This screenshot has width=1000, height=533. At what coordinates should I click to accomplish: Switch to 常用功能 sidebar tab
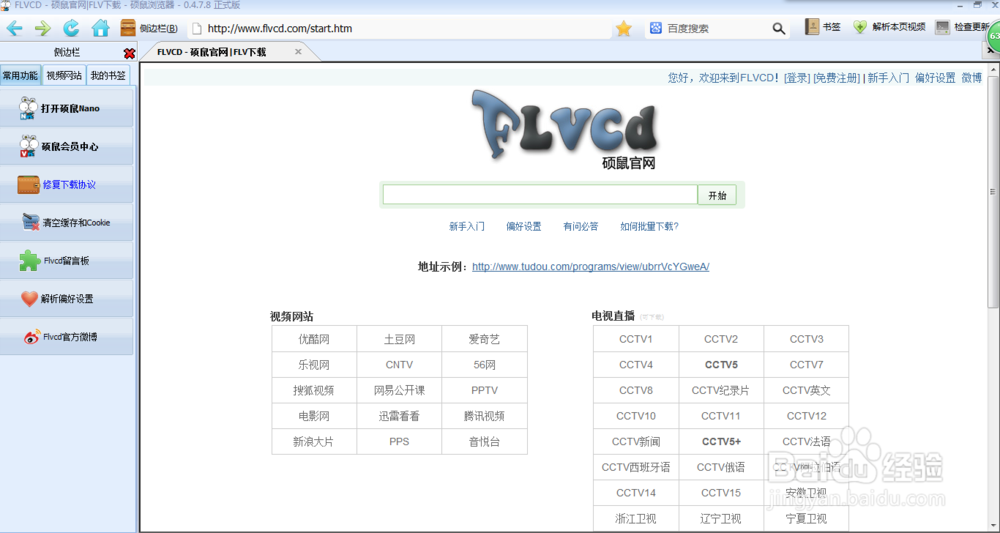(x=20, y=75)
